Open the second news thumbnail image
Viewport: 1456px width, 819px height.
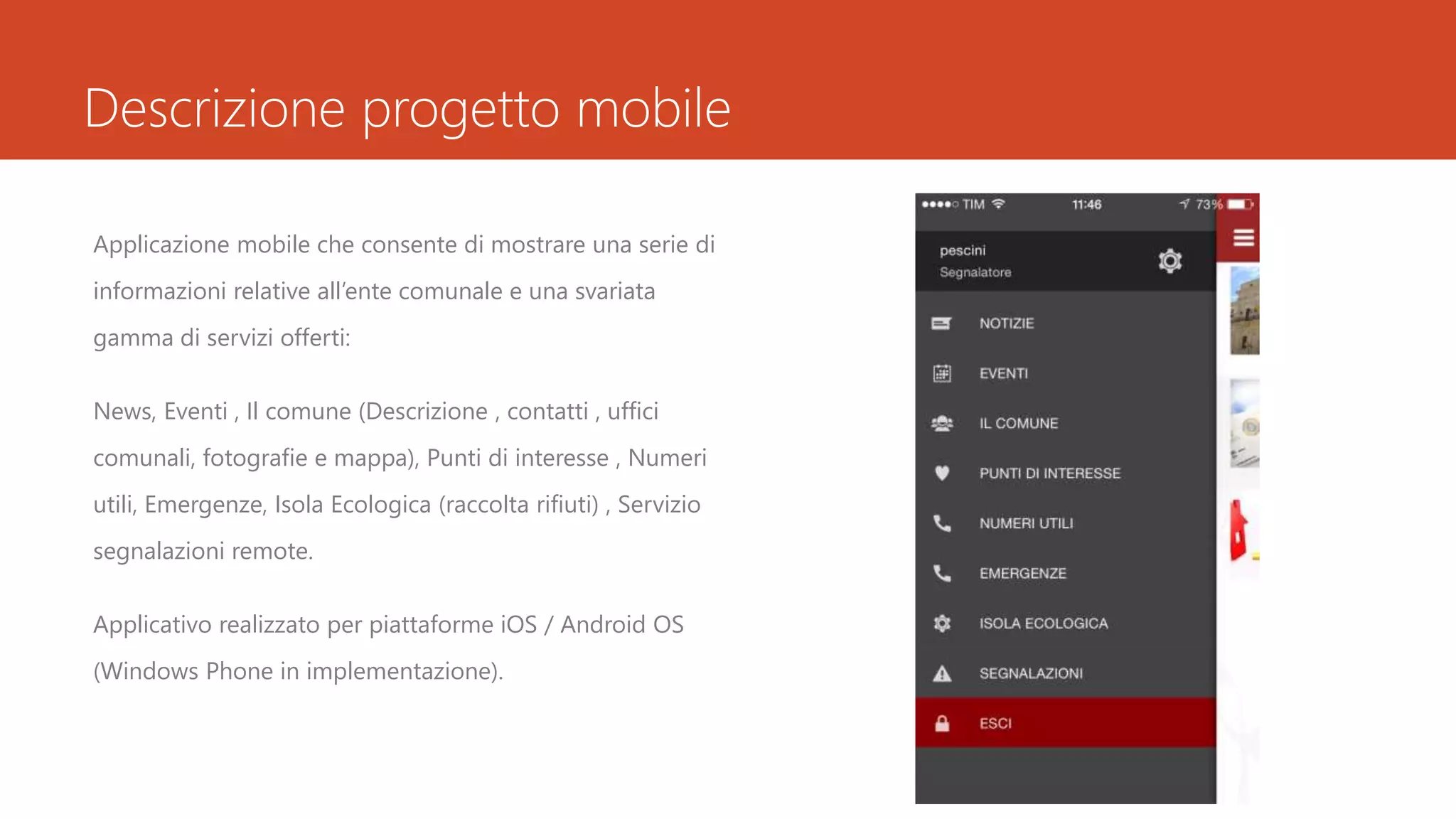pos(1245,424)
